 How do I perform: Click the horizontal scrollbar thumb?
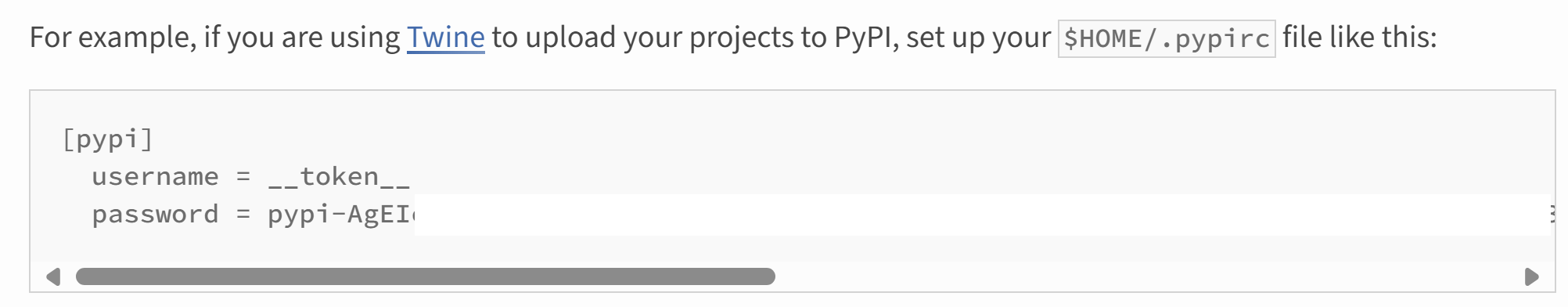(x=425, y=276)
